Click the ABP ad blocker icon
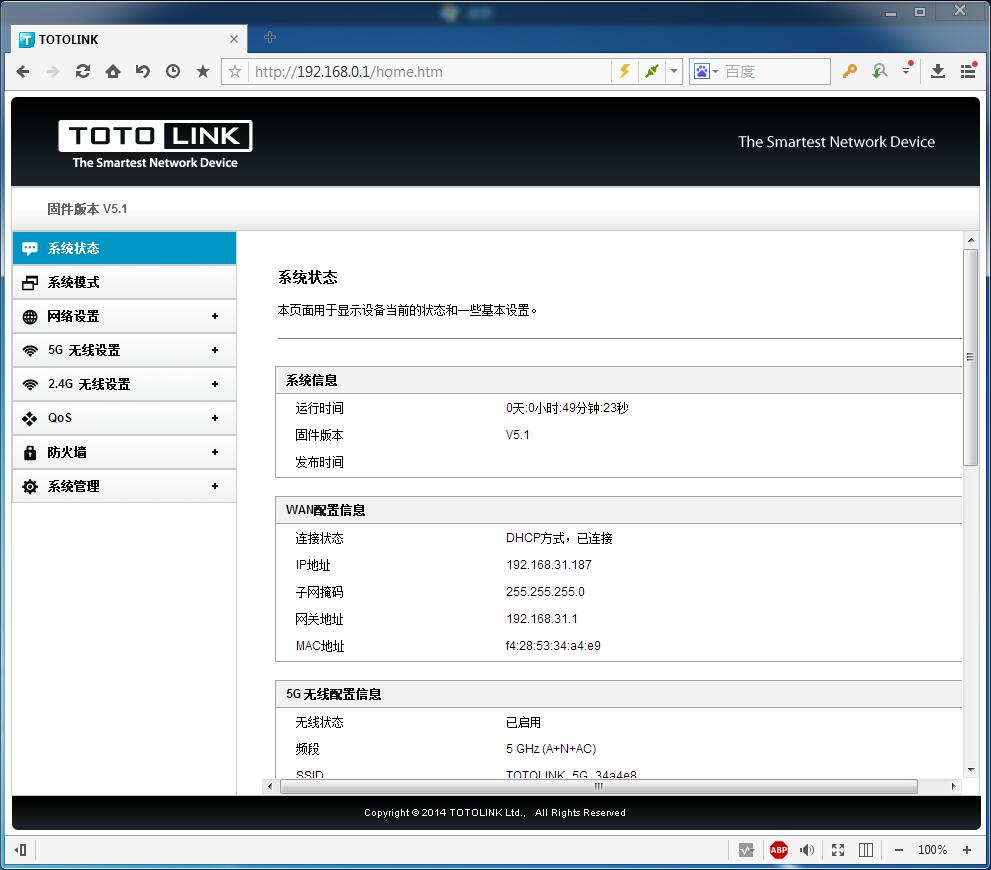Screen dimensions: 991x870 tap(778, 850)
